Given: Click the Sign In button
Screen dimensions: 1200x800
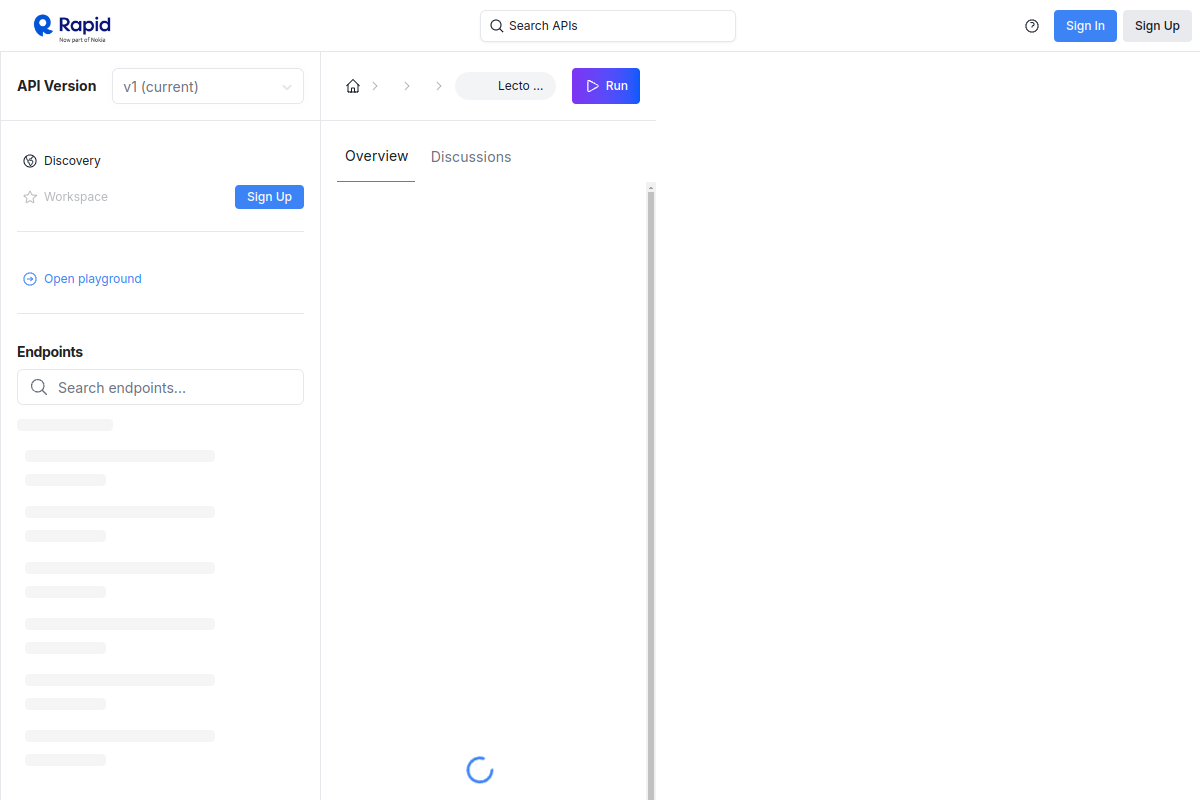Looking at the screenshot, I should point(1085,26).
